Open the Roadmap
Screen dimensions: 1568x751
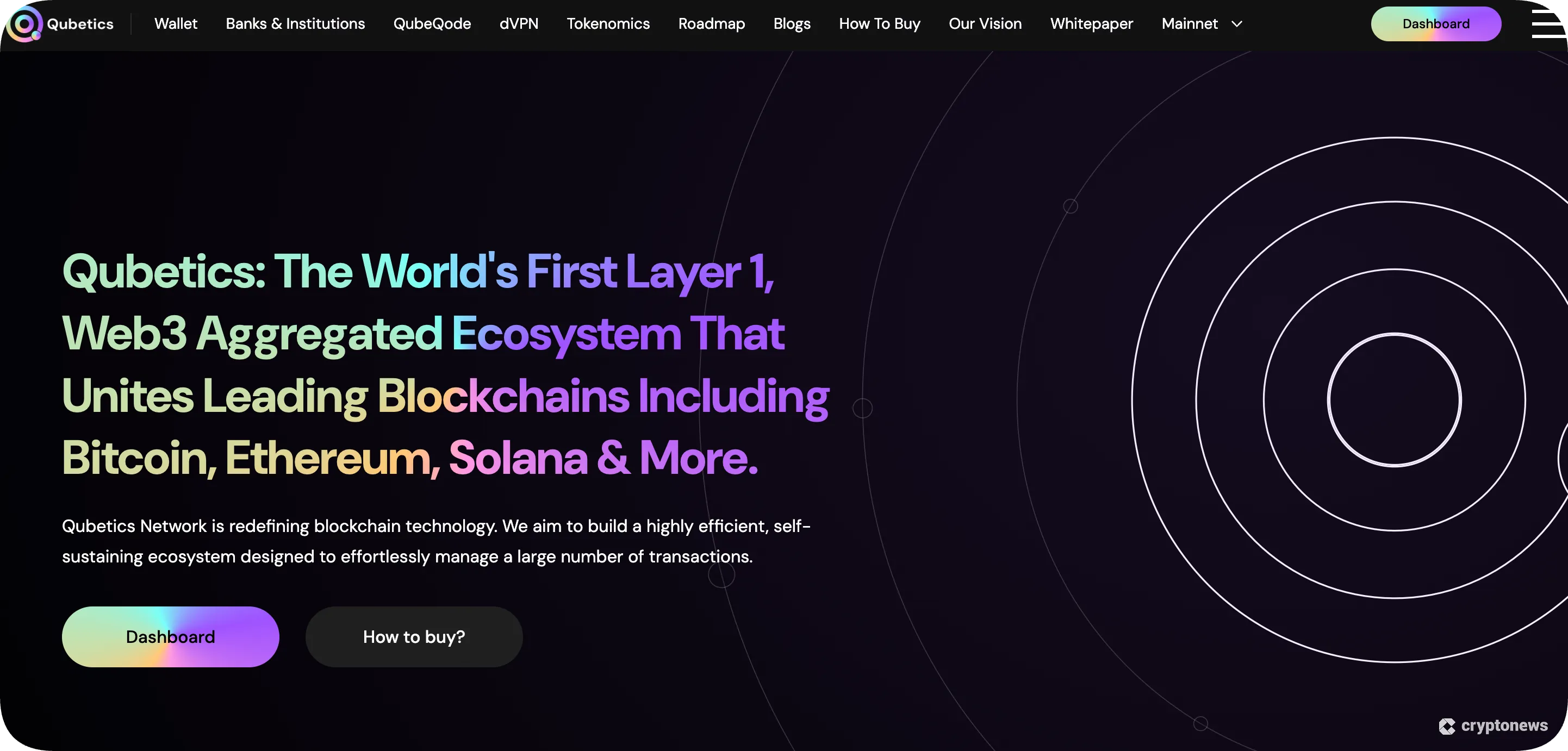point(711,24)
